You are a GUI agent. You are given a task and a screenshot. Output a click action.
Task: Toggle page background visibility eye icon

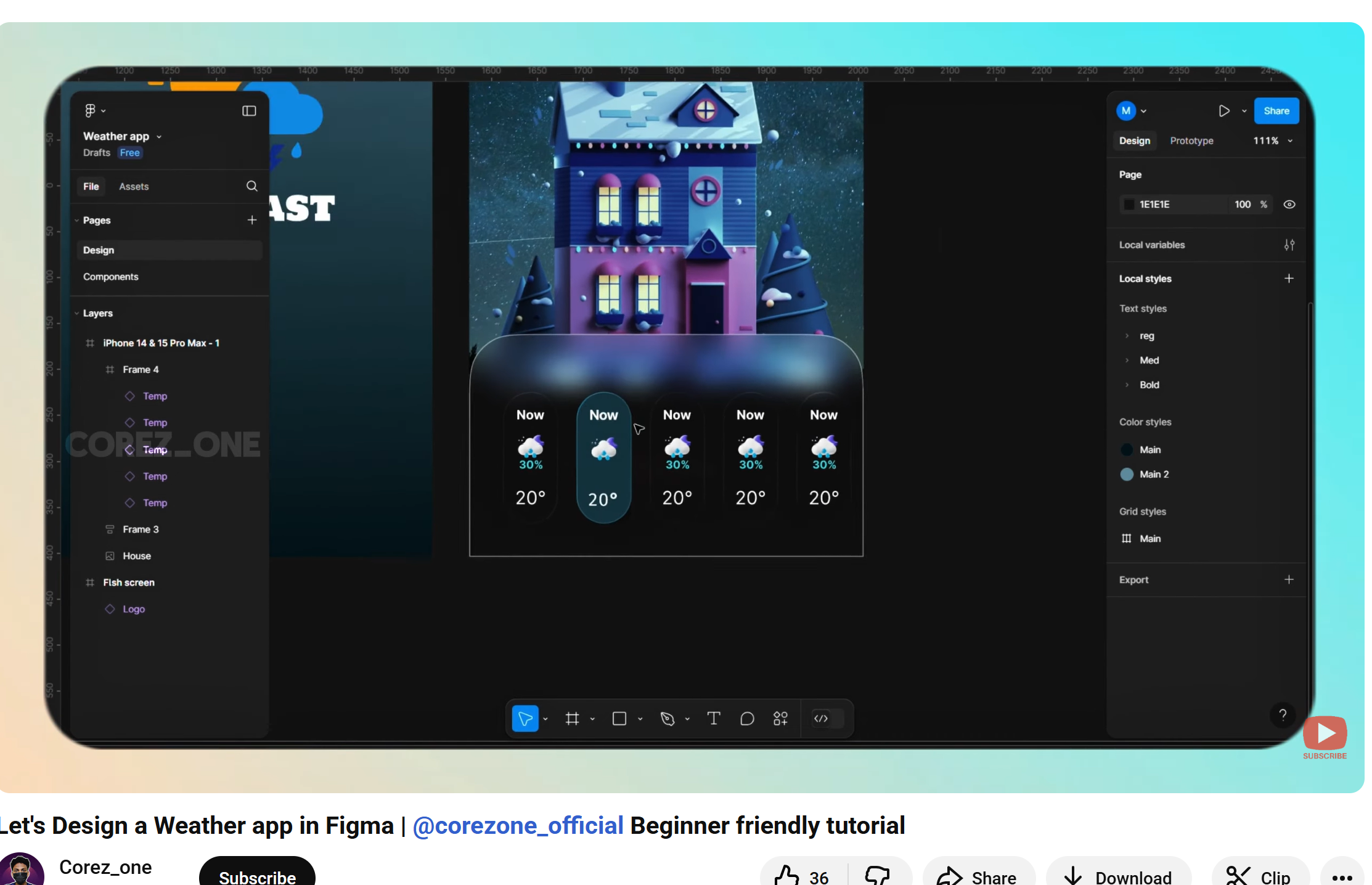point(1289,205)
